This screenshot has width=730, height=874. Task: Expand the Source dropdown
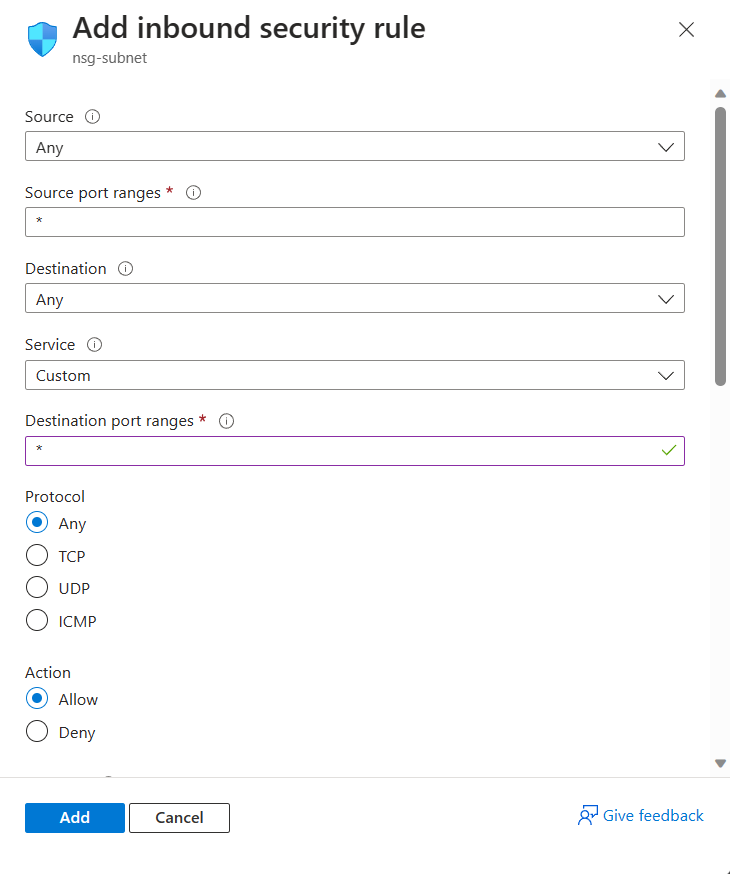[x=666, y=146]
